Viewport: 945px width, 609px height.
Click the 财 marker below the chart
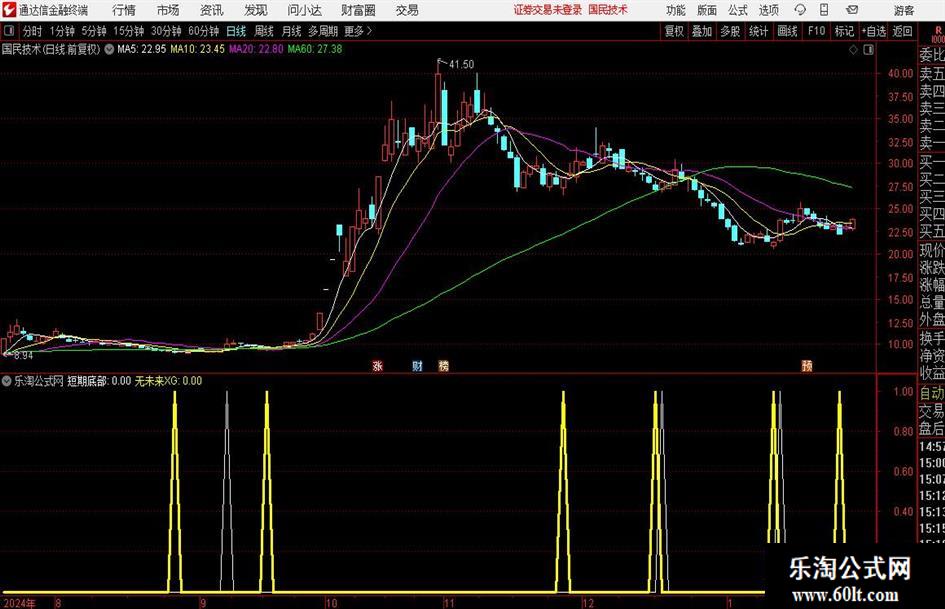[417, 365]
